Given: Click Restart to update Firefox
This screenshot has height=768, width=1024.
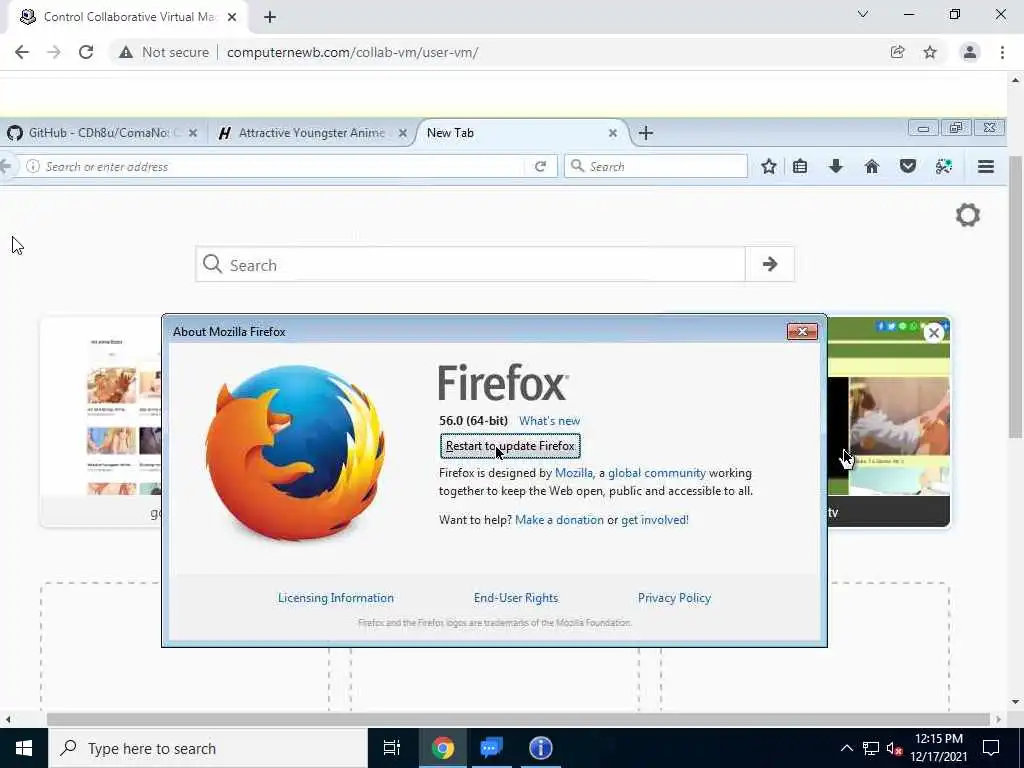Looking at the screenshot, I should [x=510, y=446].
